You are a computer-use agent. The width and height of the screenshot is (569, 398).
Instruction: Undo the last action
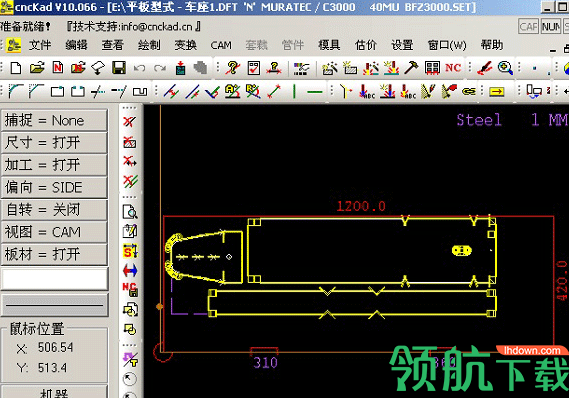pos(140,68)
